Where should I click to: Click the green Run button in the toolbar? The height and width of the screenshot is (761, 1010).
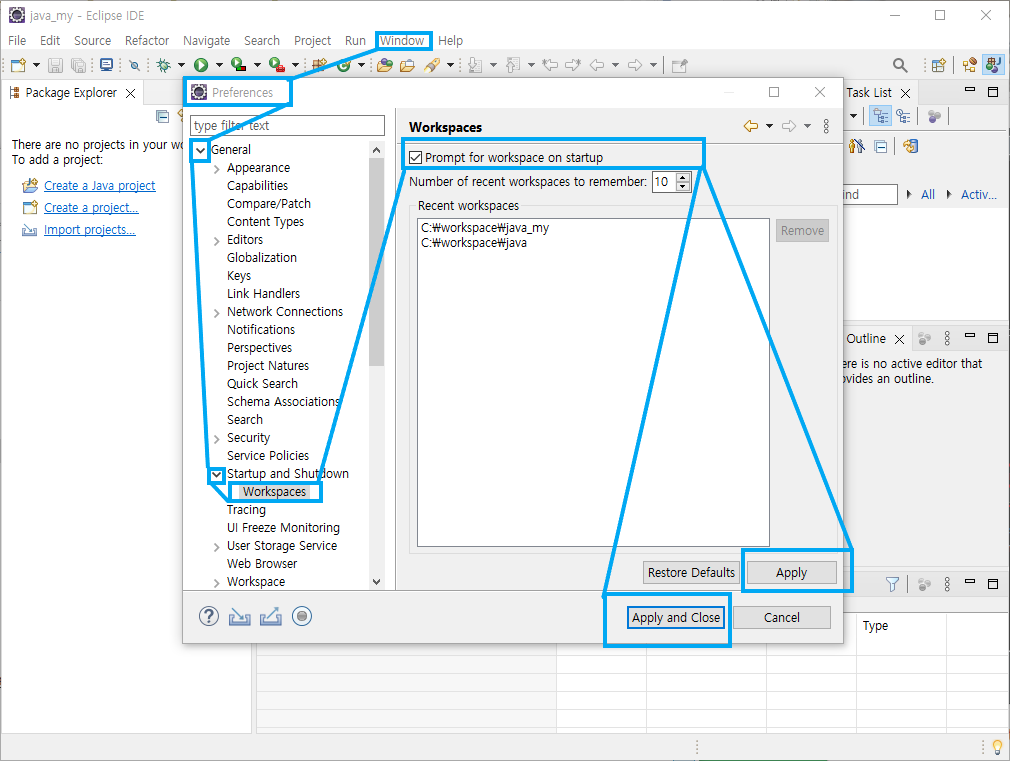[201, 65]
